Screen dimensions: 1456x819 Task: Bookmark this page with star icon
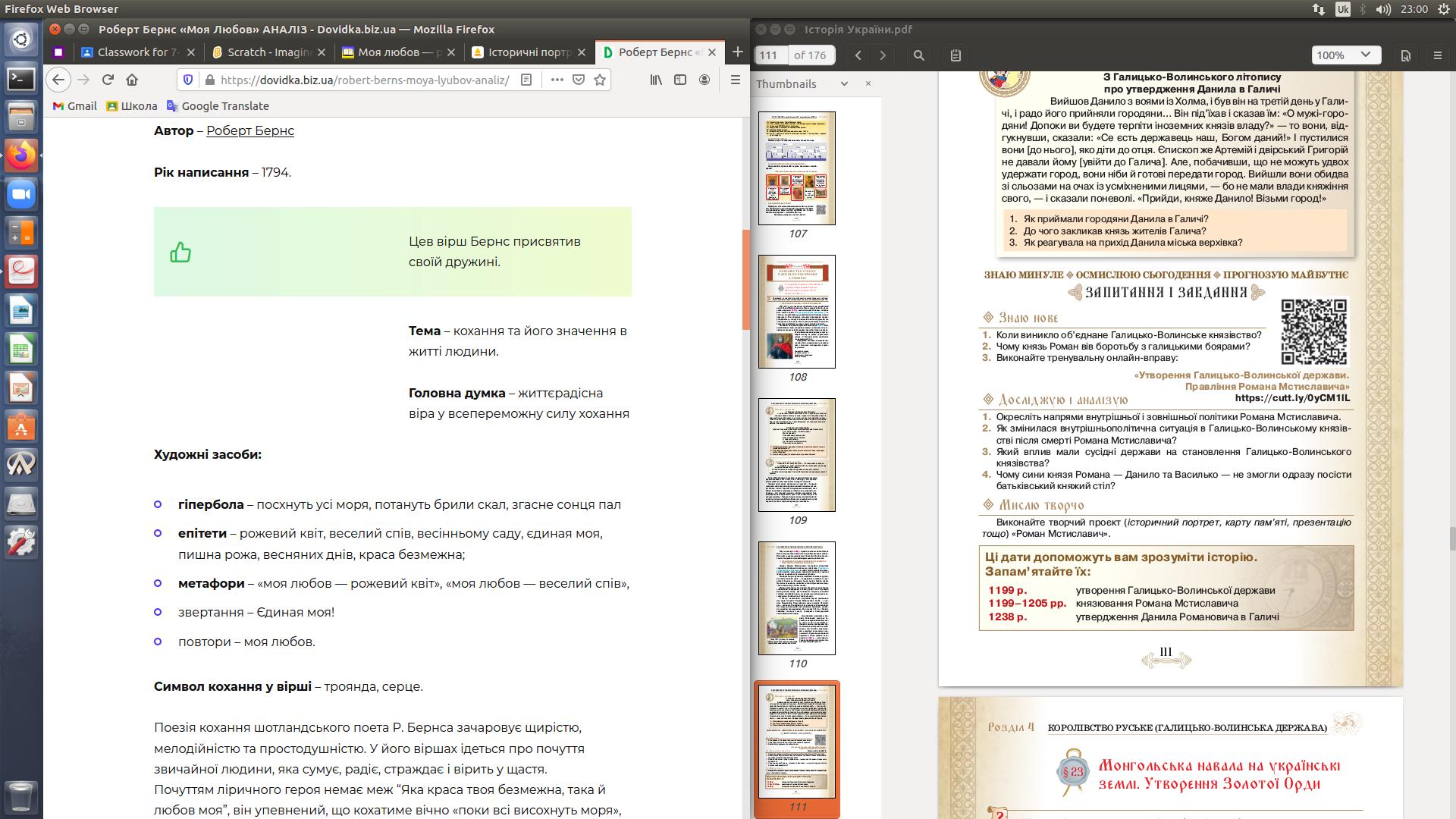click(600, 80)
